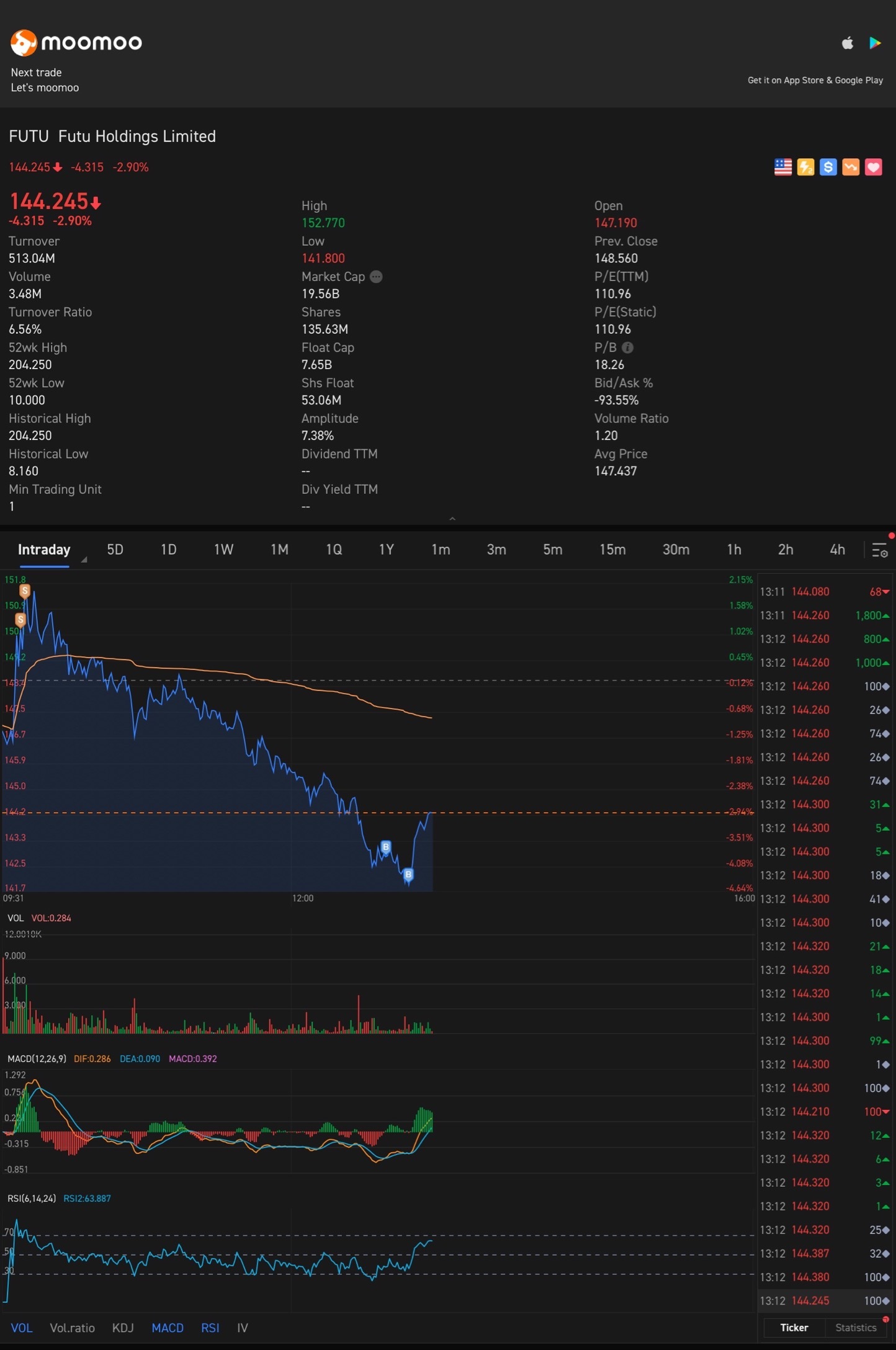Toggle the RSI indicator

(x=210, y=1328)
